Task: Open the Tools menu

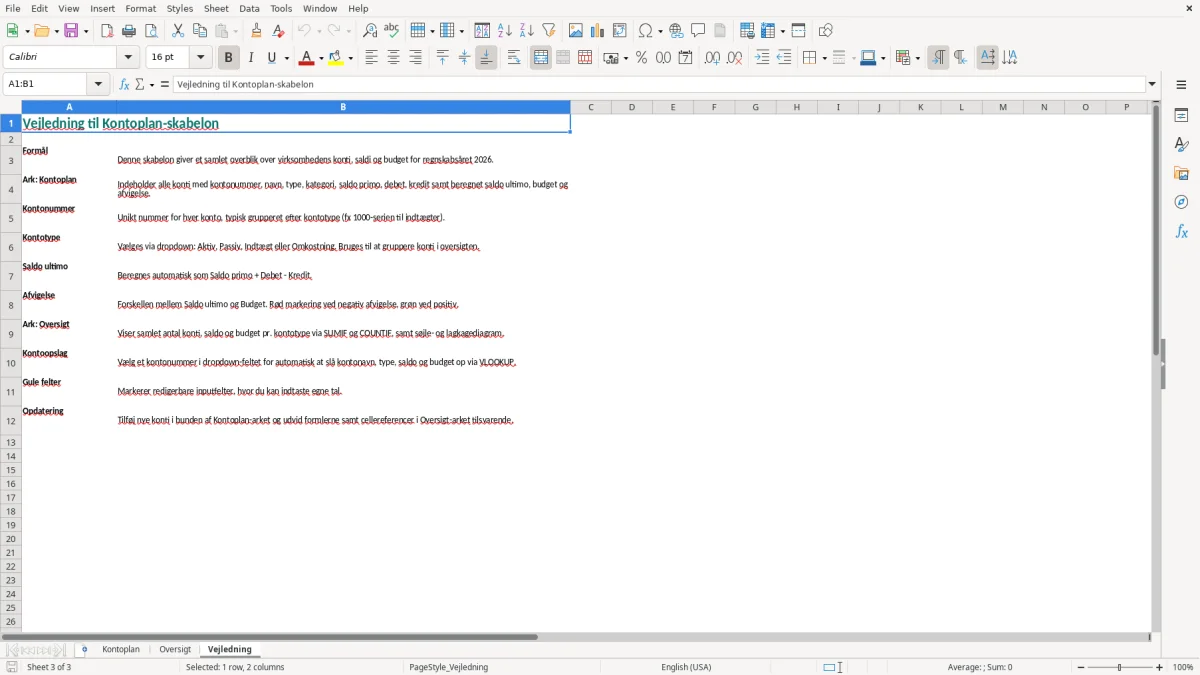Action: pos(281,8)
